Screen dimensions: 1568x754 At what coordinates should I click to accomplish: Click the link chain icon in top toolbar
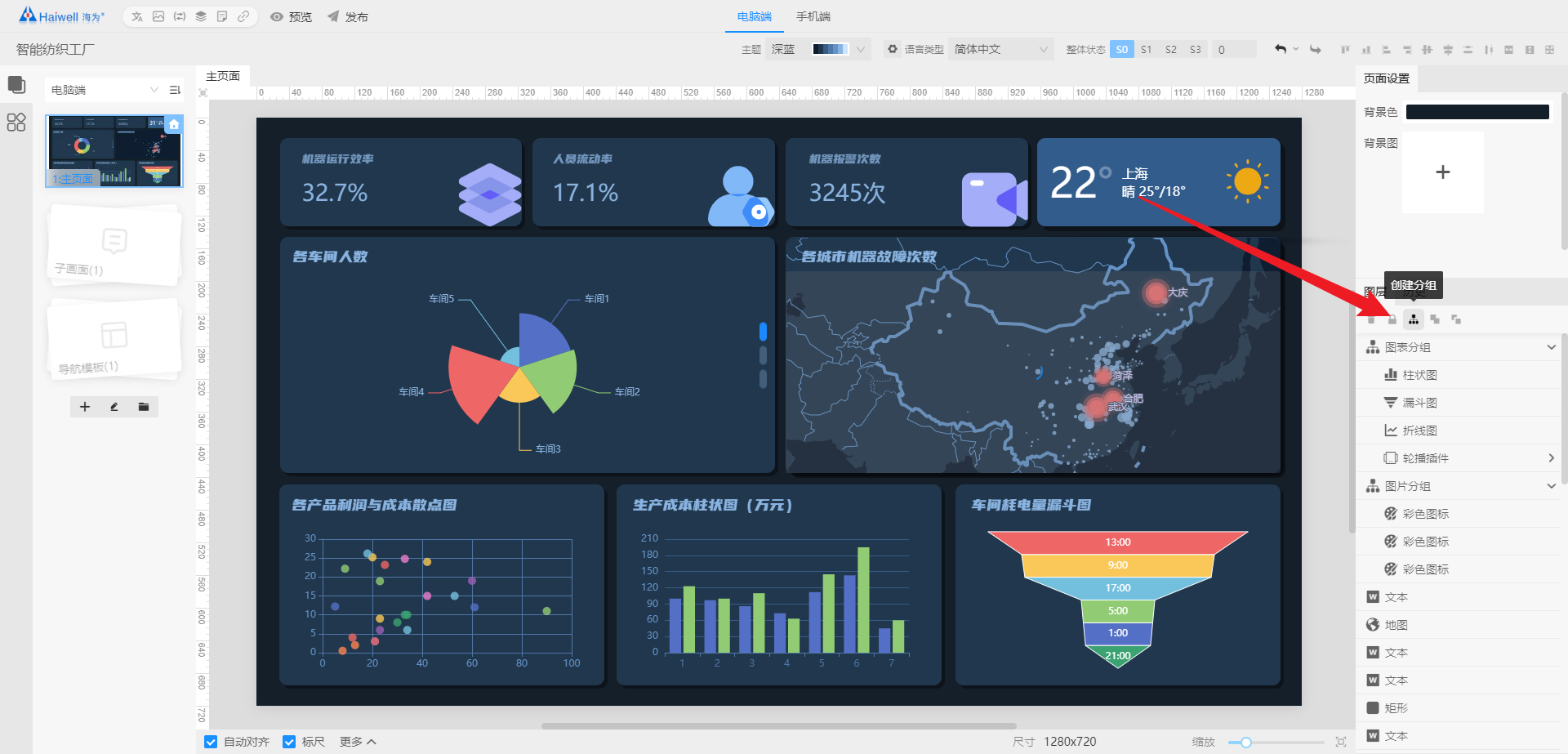coord(243,16)
